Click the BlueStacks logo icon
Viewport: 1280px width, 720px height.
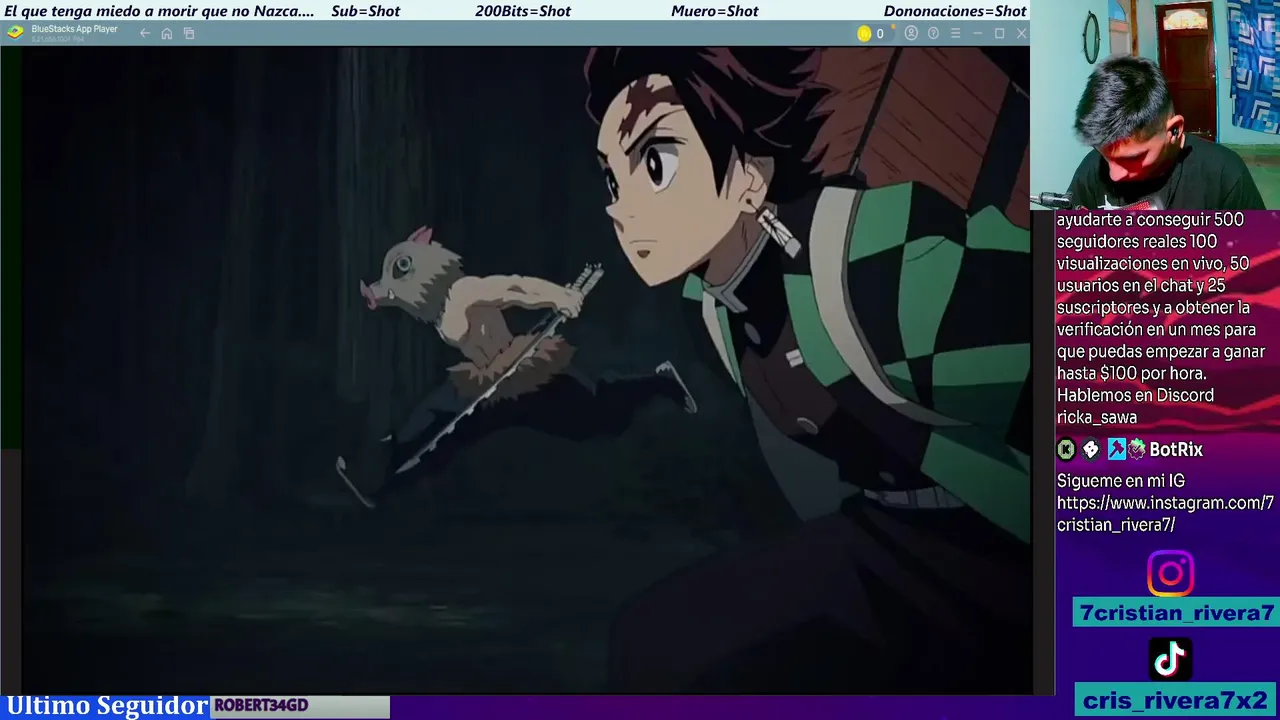[15, 32]
